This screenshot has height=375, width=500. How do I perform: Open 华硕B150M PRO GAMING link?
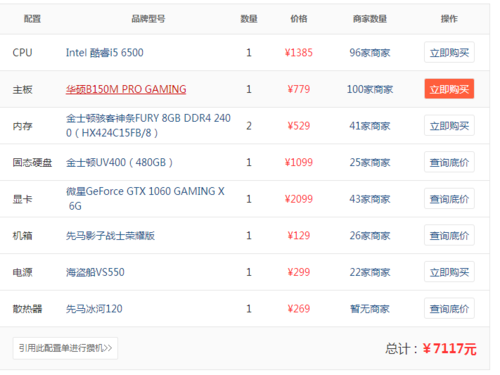point(126,89)
